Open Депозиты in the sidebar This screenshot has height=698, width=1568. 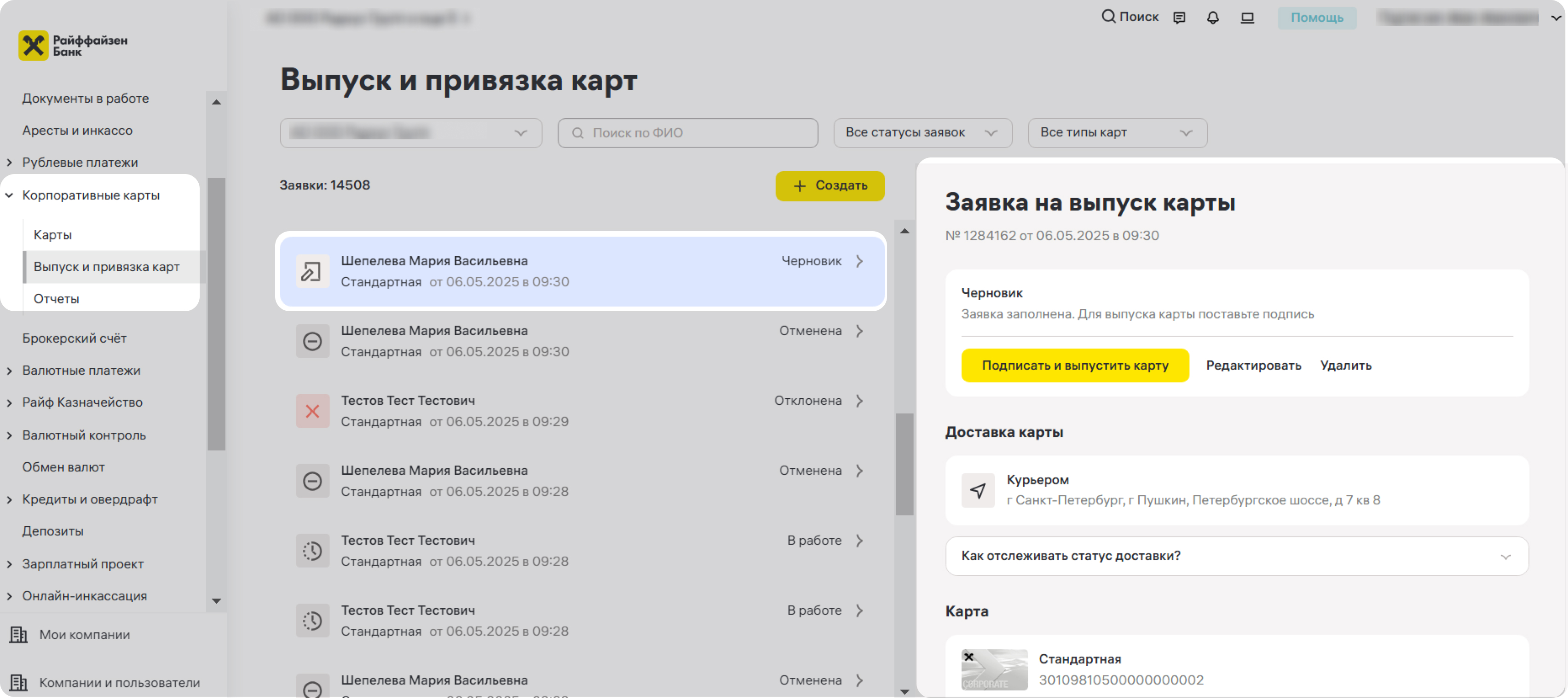pyautogui.click(x=52, y=531)
